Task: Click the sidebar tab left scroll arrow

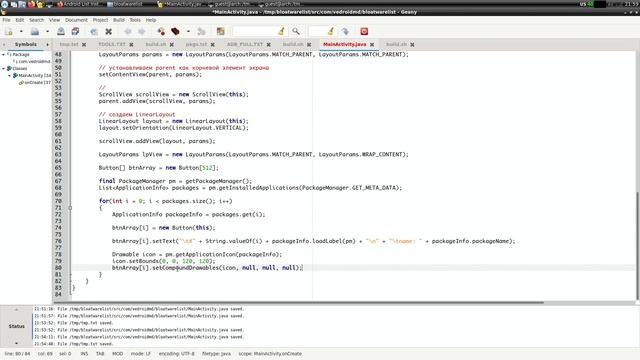Action: 4,44
